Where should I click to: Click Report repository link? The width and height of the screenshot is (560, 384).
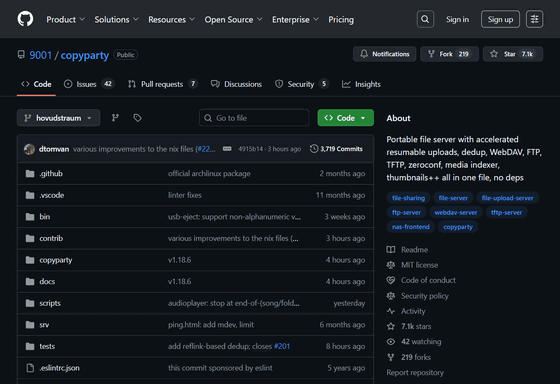[x=415, y=373]
